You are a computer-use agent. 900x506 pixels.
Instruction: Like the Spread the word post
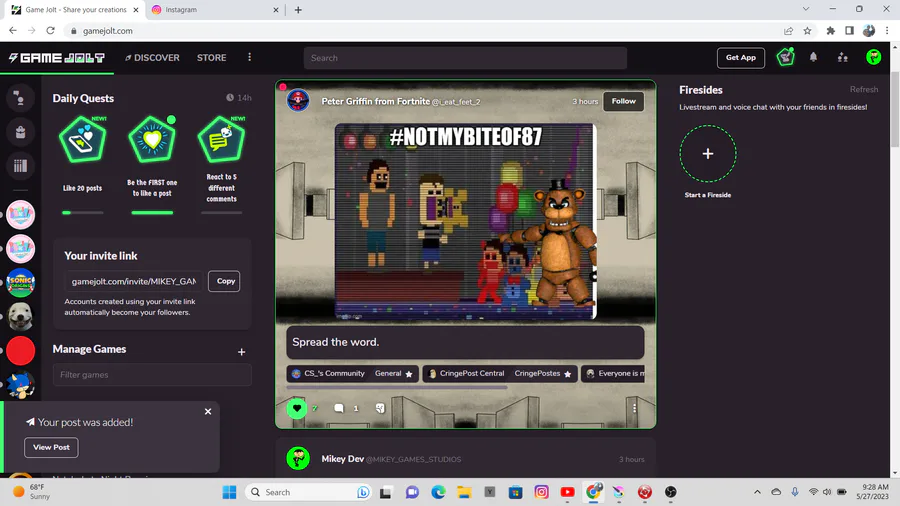pyautogui.click(x=297, y=408)
